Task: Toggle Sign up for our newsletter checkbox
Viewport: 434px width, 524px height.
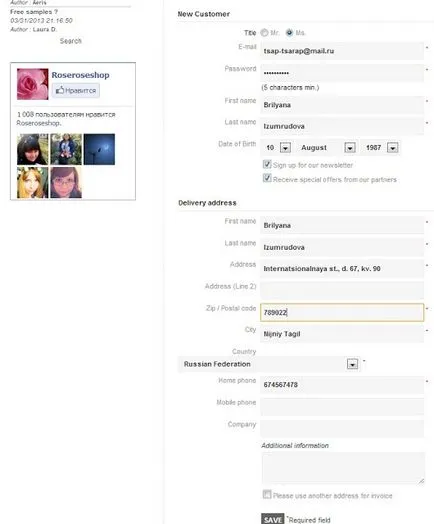Action: tap(267, 164)
